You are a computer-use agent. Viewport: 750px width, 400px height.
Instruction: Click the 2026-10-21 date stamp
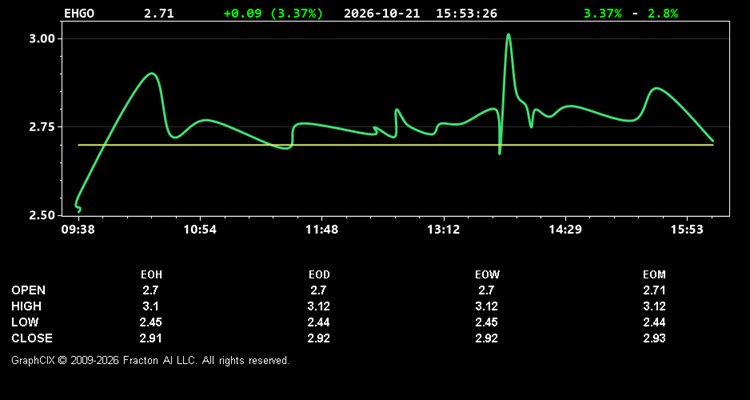(x=382, y=13)
